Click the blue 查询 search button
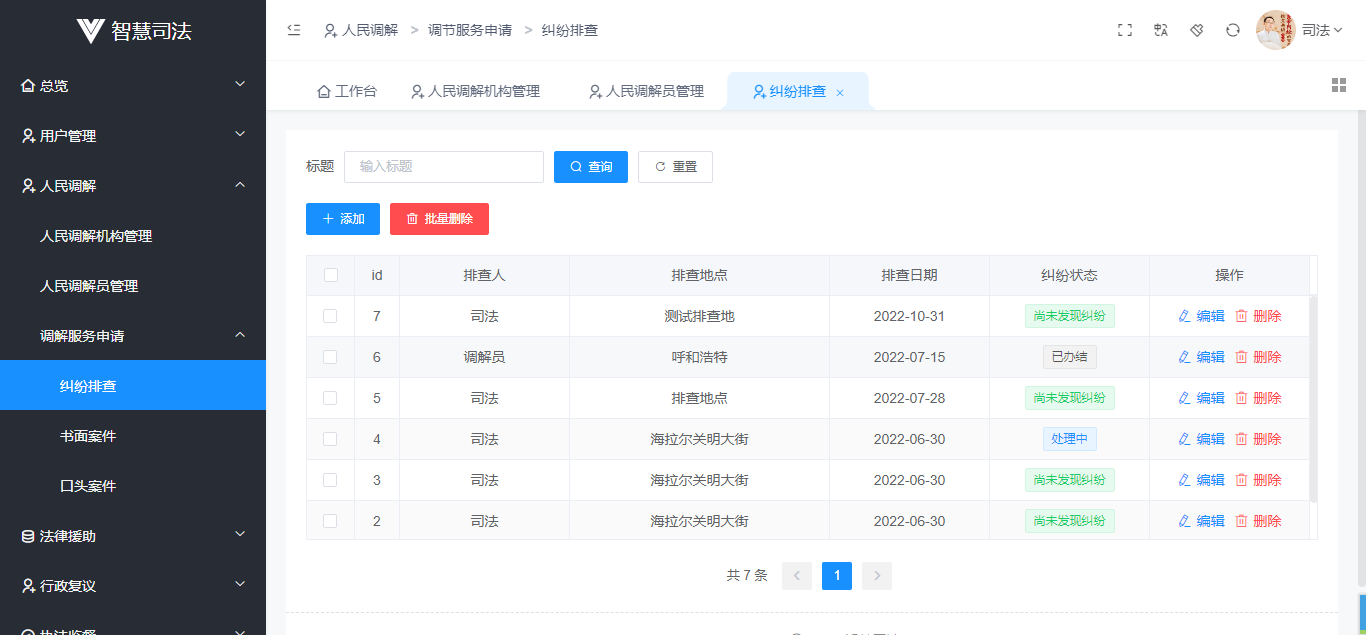Screen dimensions: 1366x635 click(591, 167)
